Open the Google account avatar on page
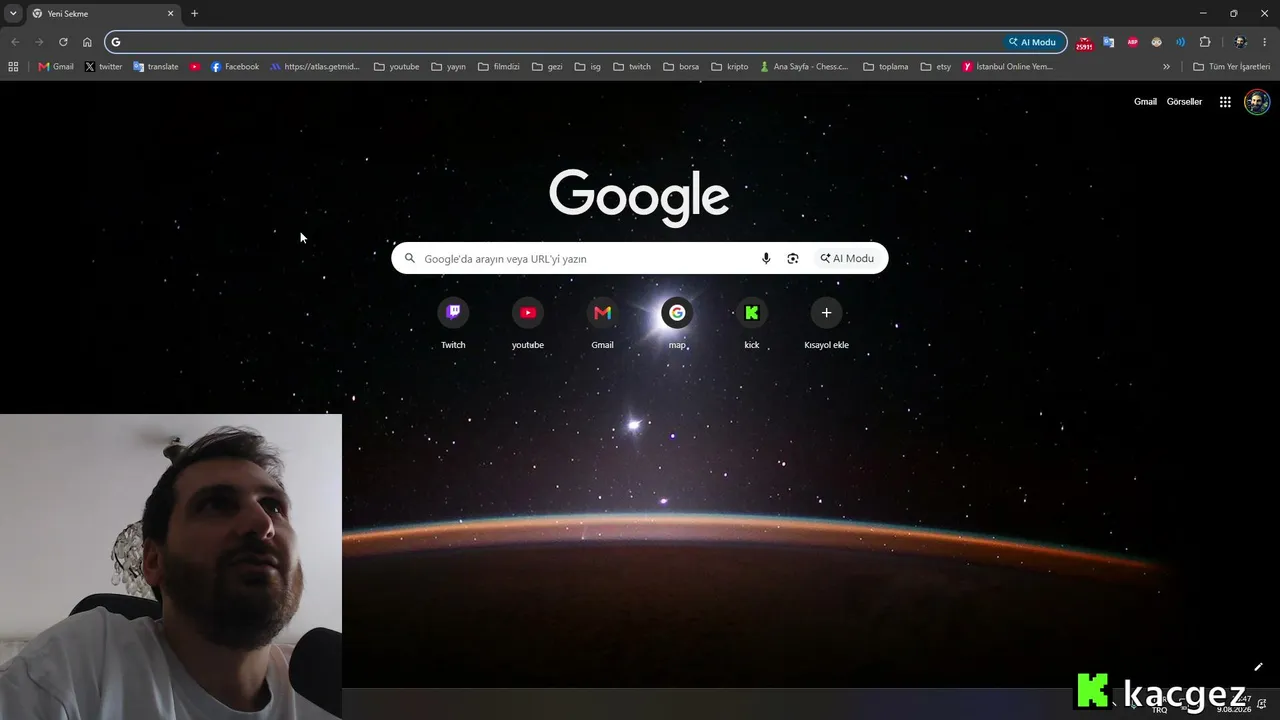This screenshot has width=1280, height=720. [1257, 102]
